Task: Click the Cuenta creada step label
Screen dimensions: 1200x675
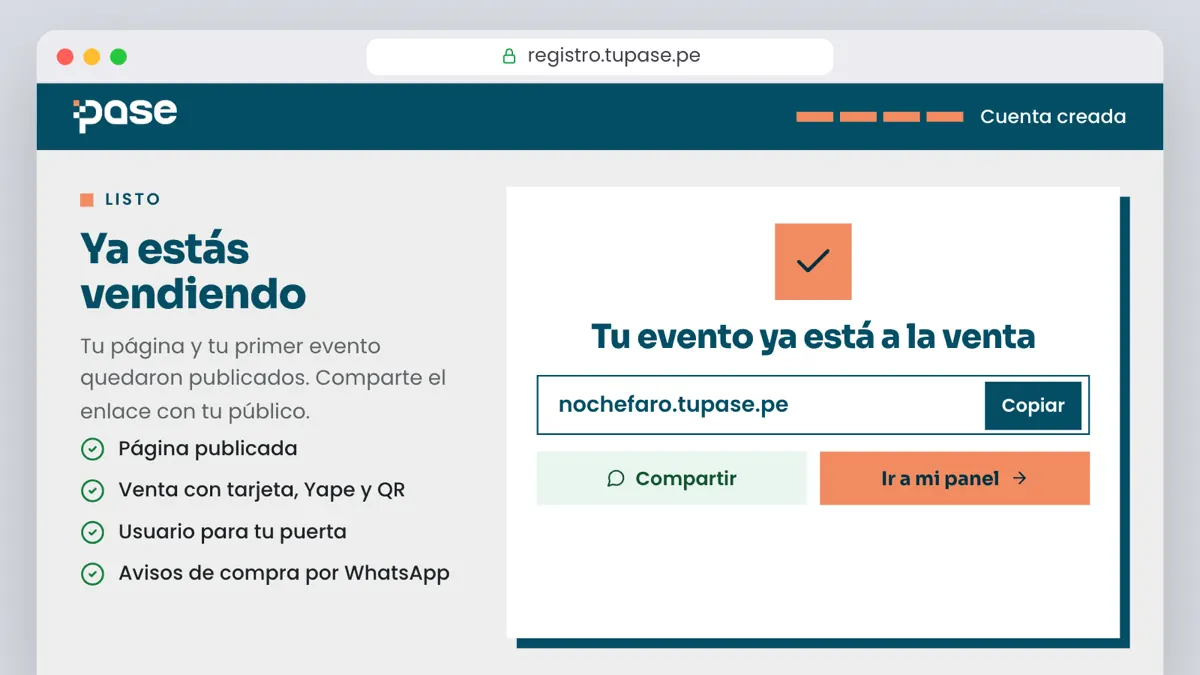Action: (x=1053, y=117)
